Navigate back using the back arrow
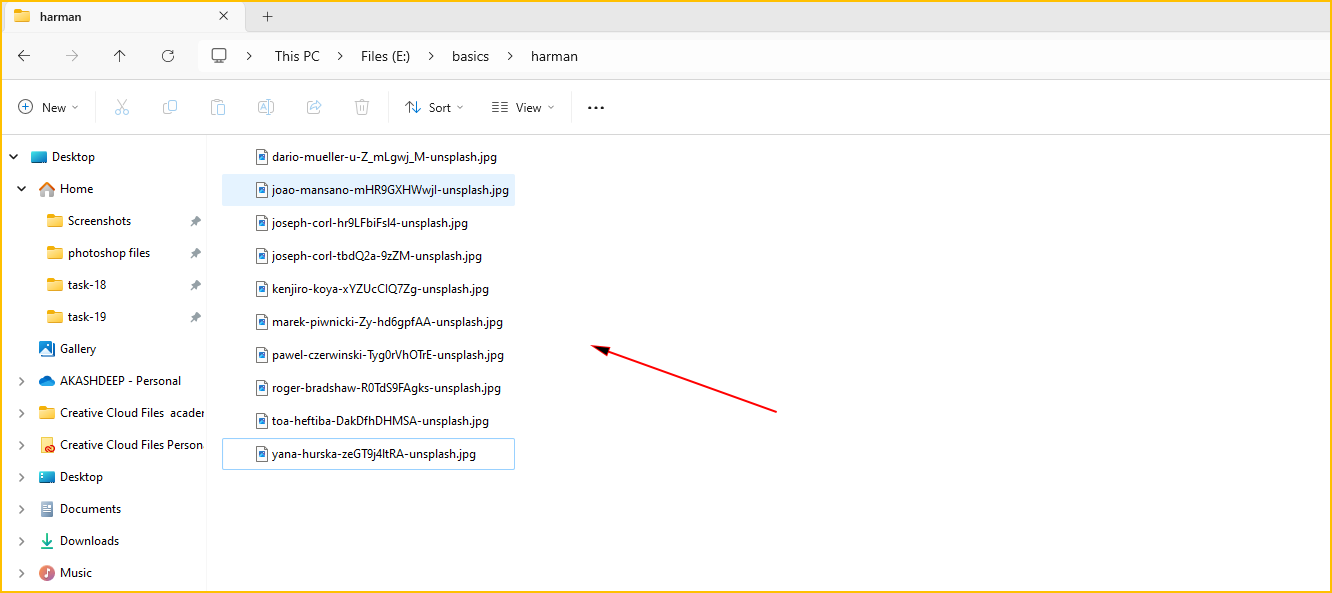Image resolution: width=1332 pixels, height=593 pixels. tap(24, 56)
